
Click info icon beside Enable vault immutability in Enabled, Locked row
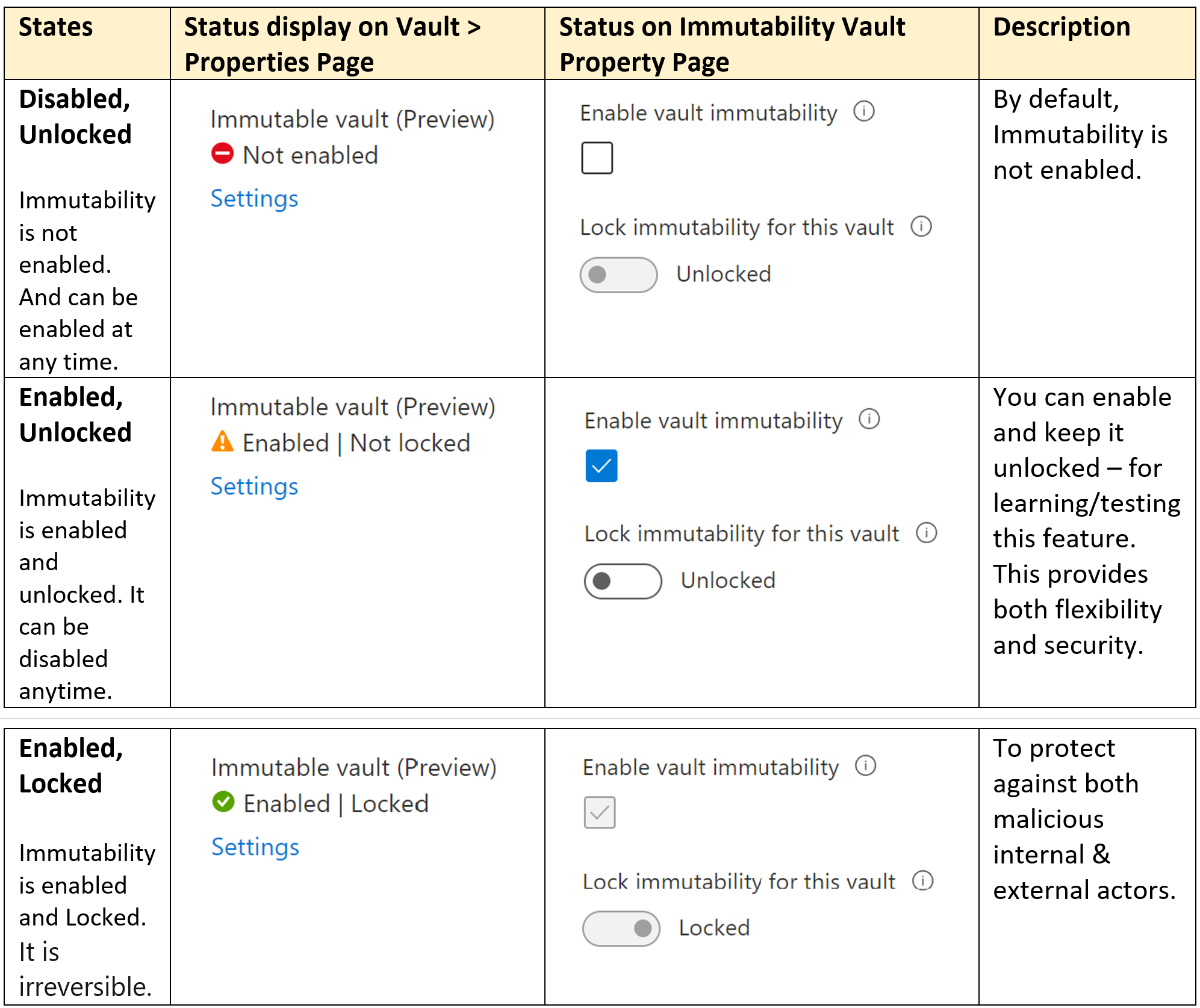(865, 766)
